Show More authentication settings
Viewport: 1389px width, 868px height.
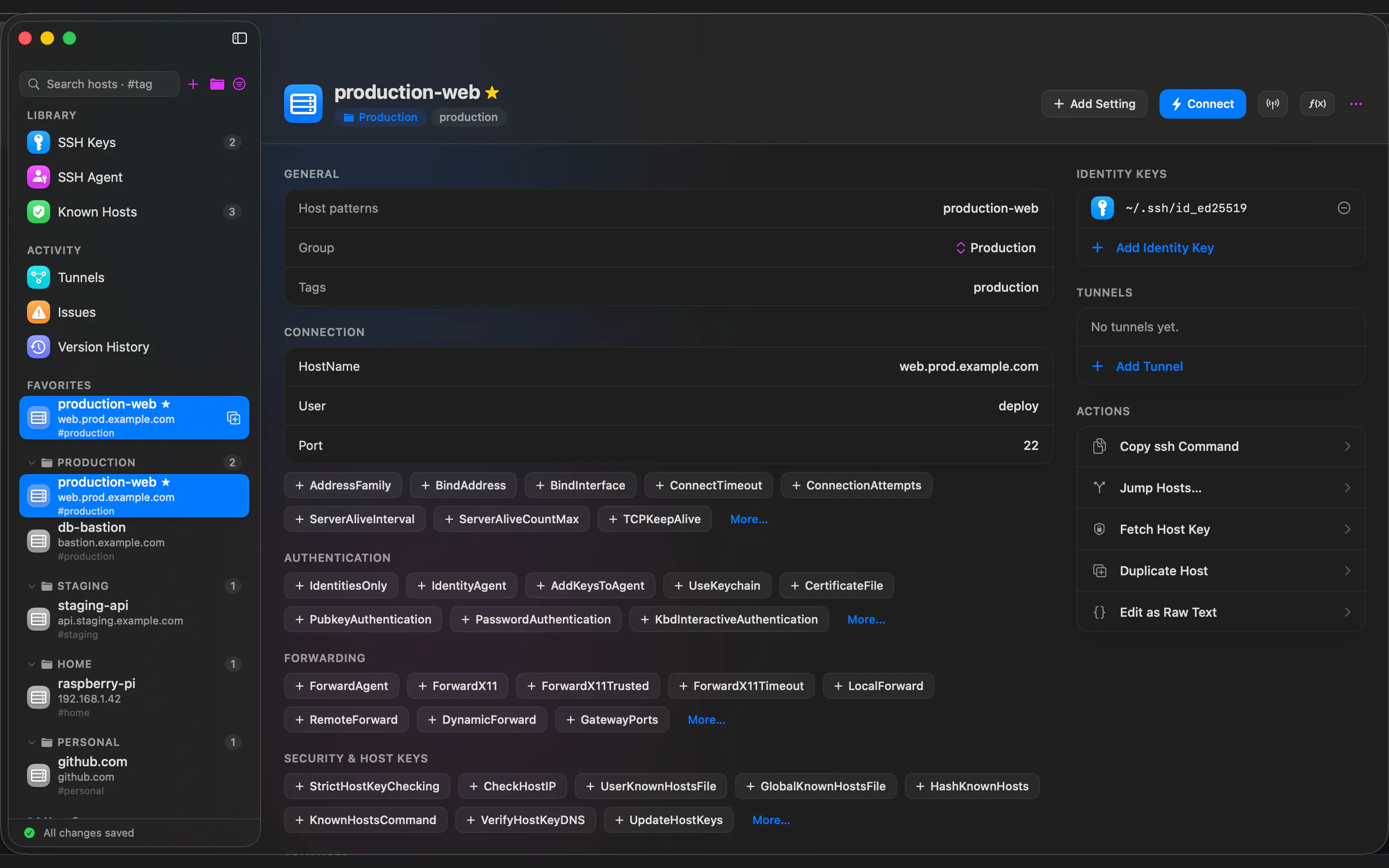[866, 620]
